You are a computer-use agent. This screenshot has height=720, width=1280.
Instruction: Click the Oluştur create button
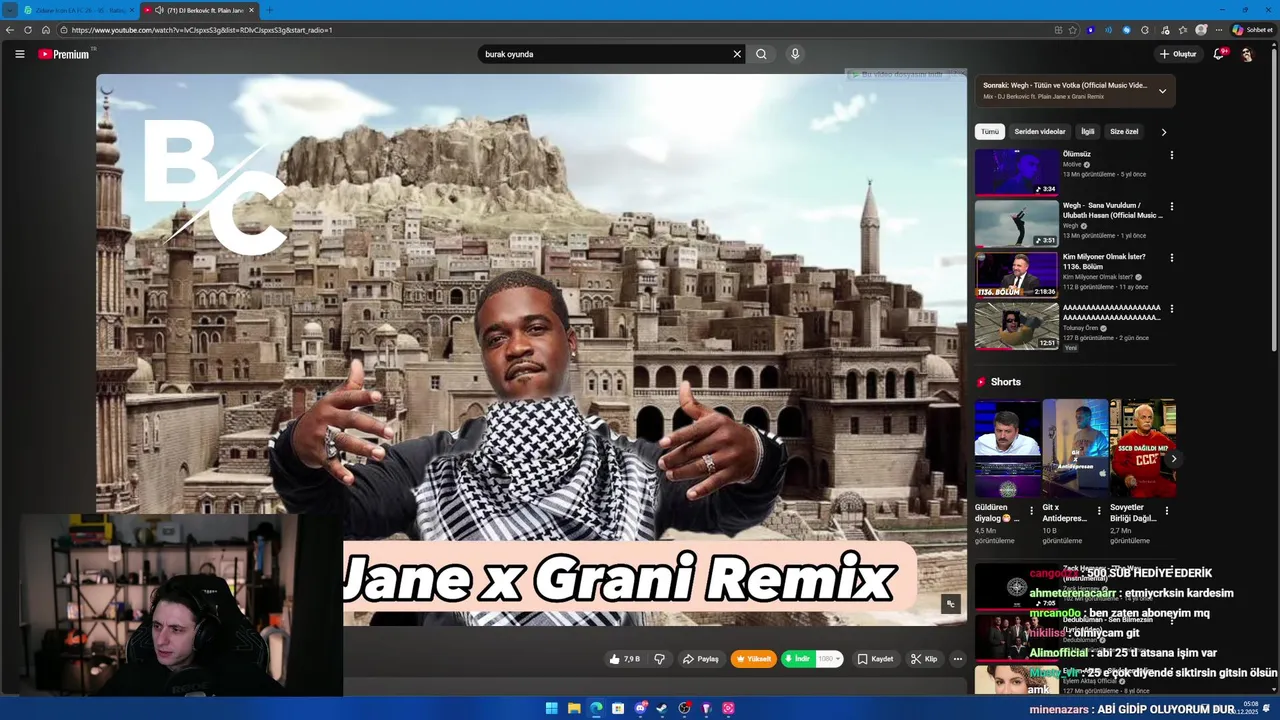[1178, 54]
